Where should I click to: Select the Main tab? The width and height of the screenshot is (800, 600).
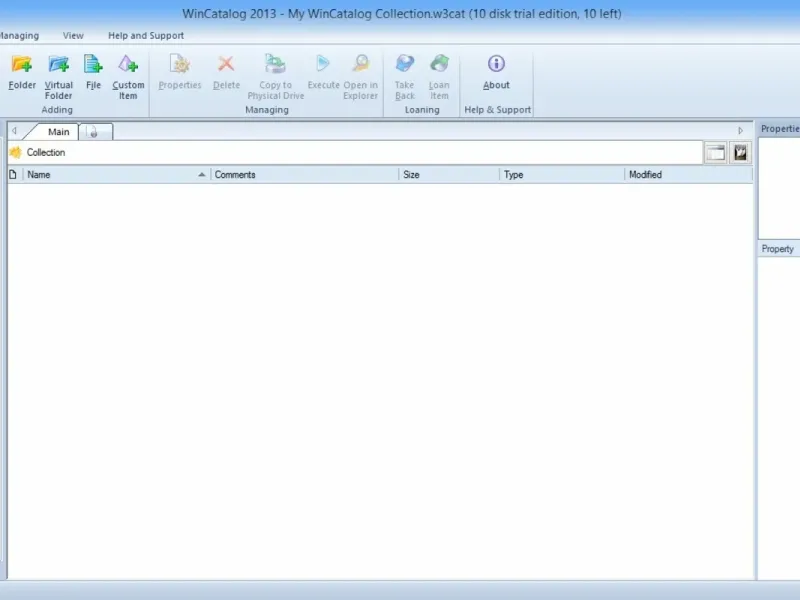click(x=57, y=132)
